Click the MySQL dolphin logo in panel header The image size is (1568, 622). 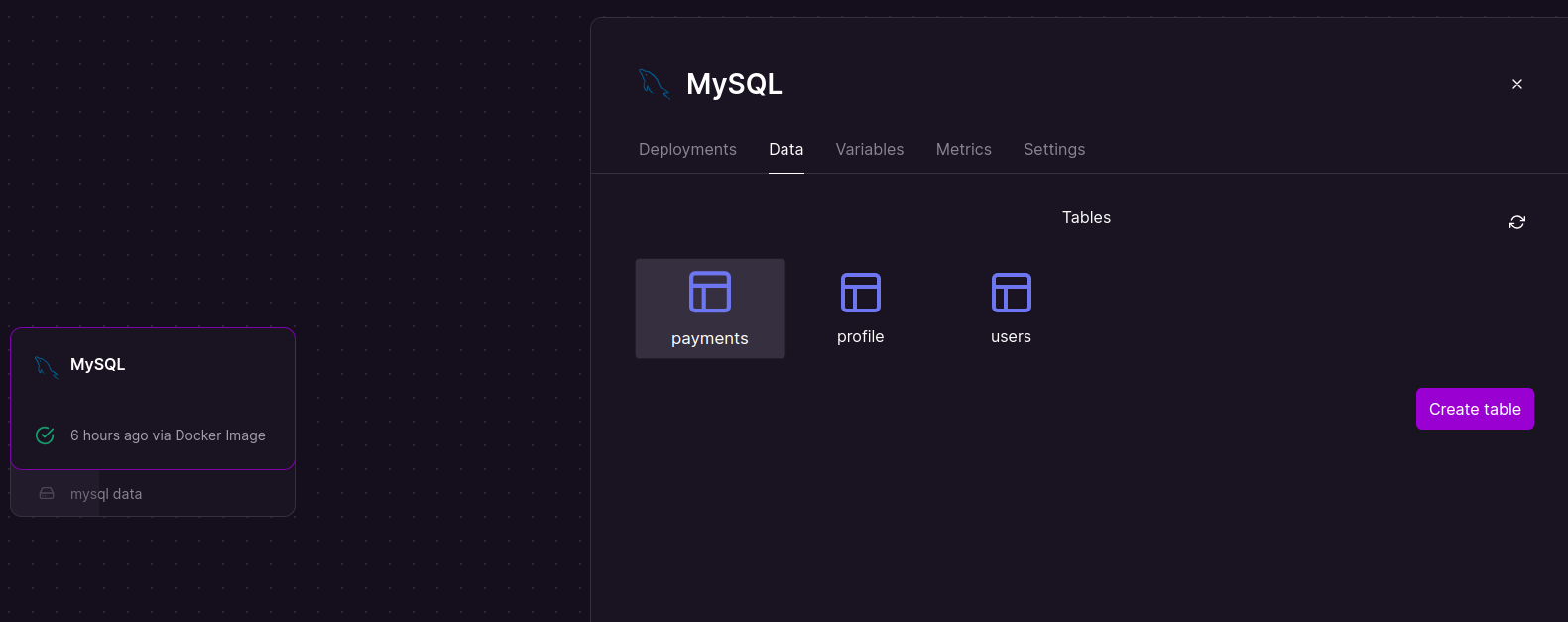(x=654, y=84)
